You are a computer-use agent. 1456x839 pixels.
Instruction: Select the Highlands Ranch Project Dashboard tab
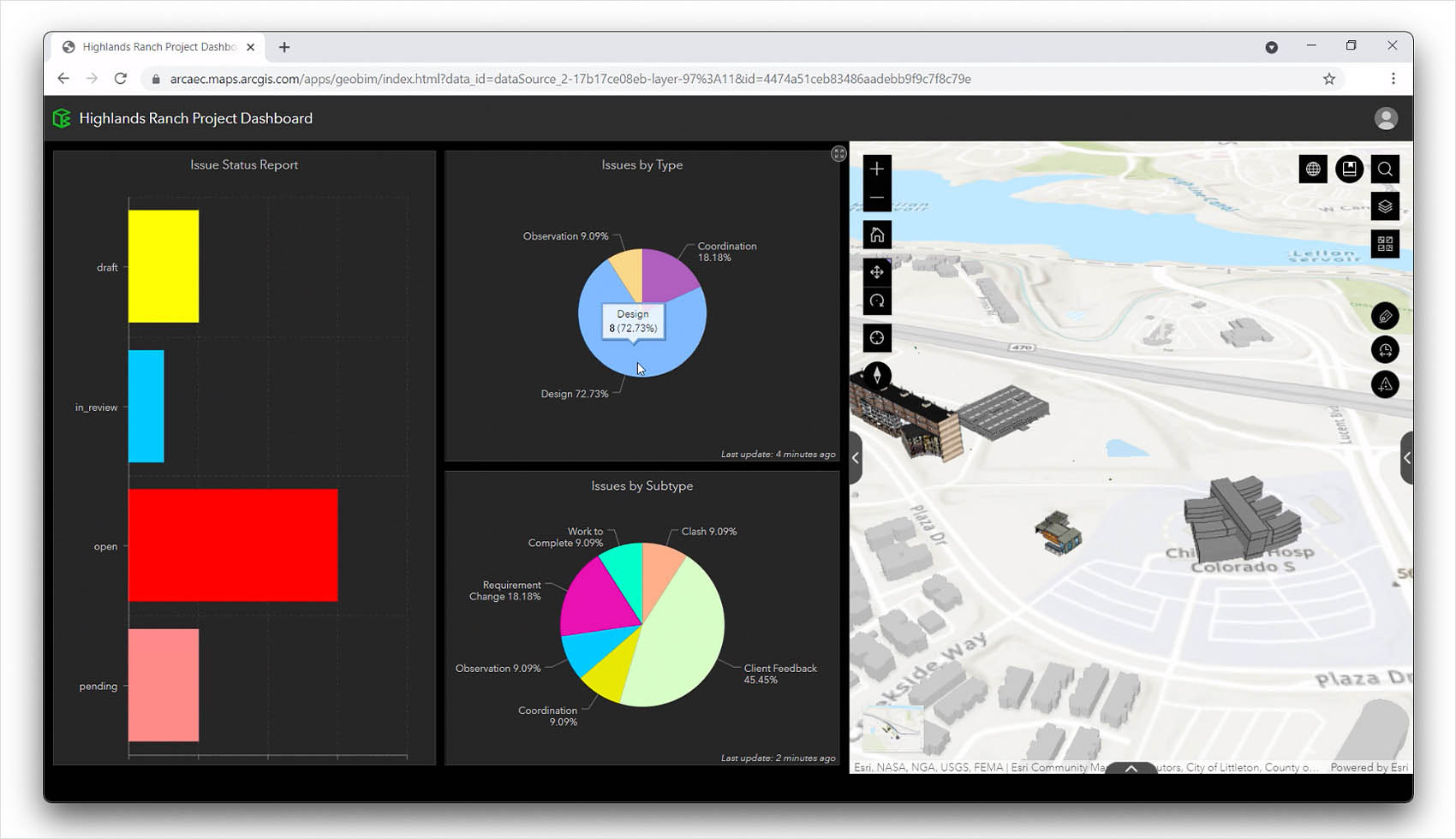[158, 47]
